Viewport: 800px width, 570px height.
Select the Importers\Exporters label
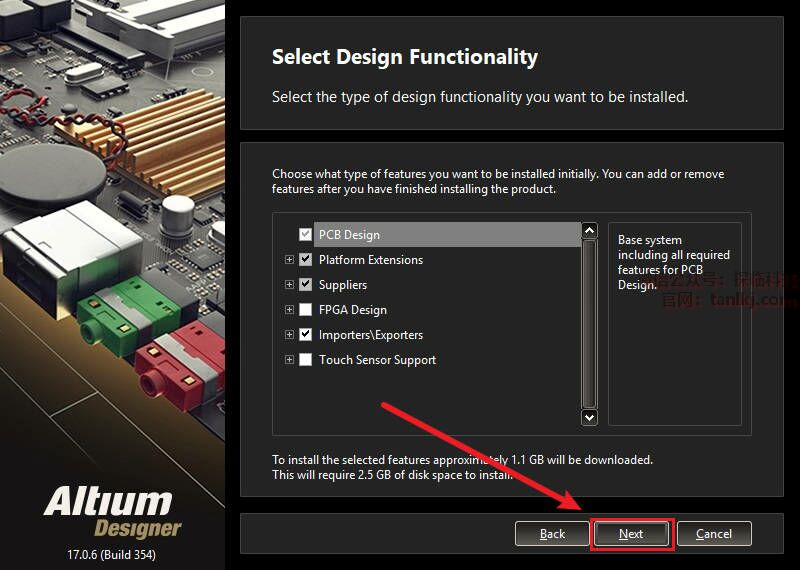coord(371,335)
